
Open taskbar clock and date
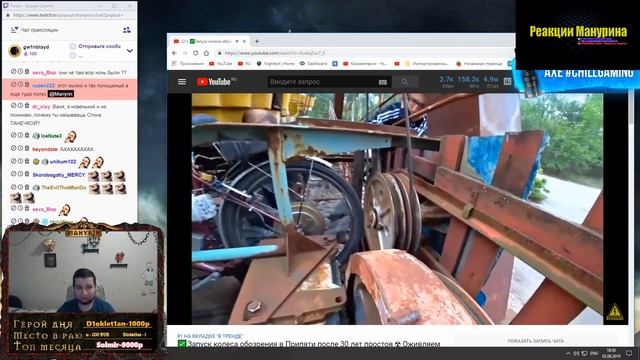611,353
